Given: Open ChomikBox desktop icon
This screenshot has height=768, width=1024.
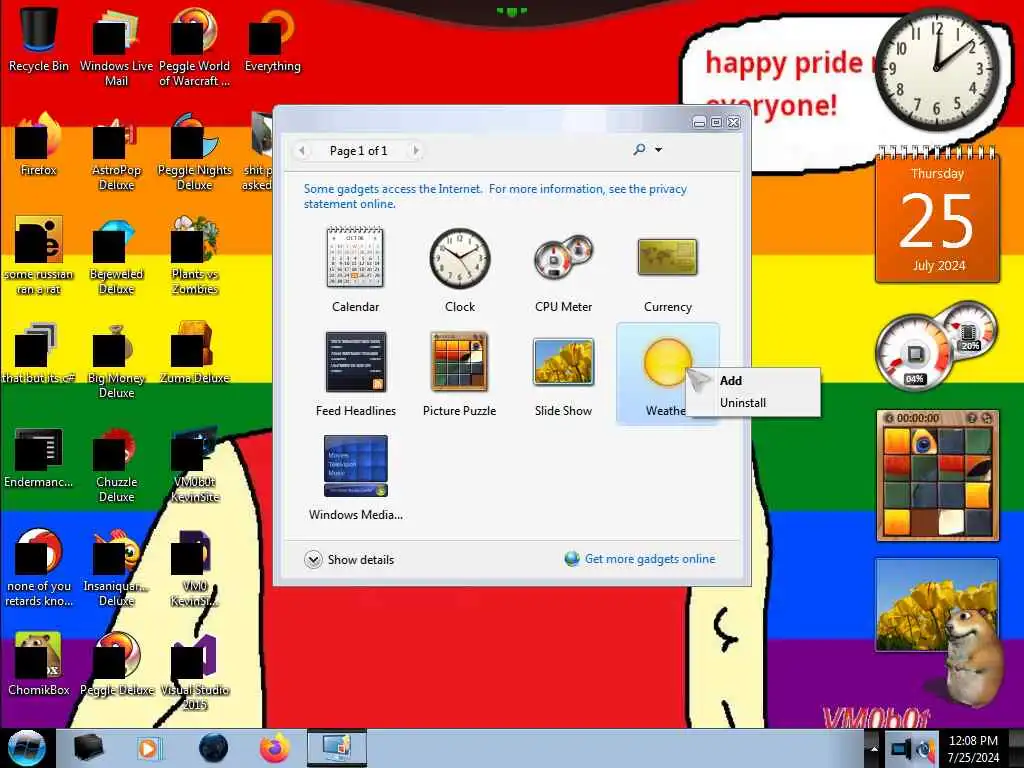Looking at the screenshot, I should click(39, 664).
